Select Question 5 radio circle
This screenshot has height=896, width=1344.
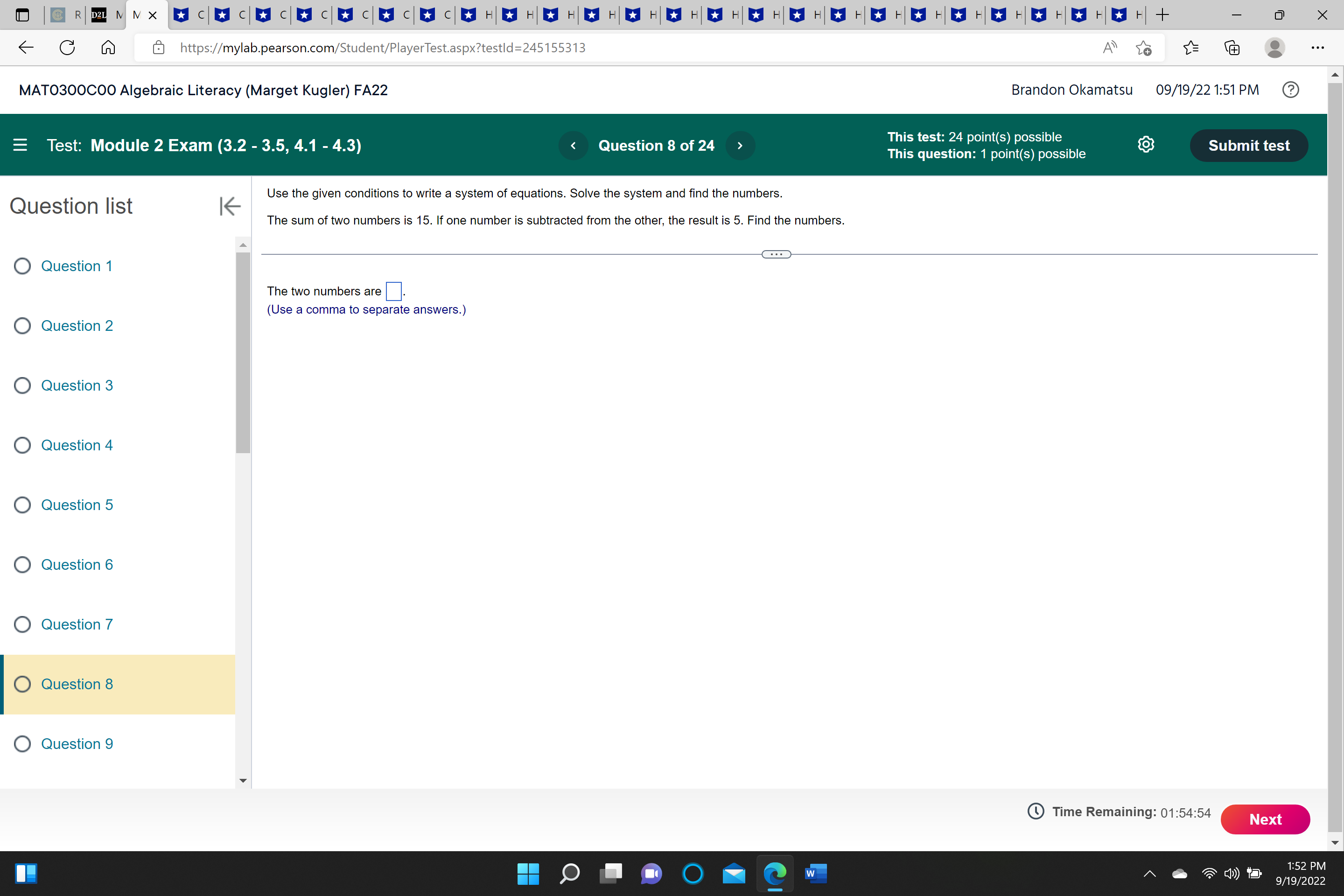[x=22, y=505]
